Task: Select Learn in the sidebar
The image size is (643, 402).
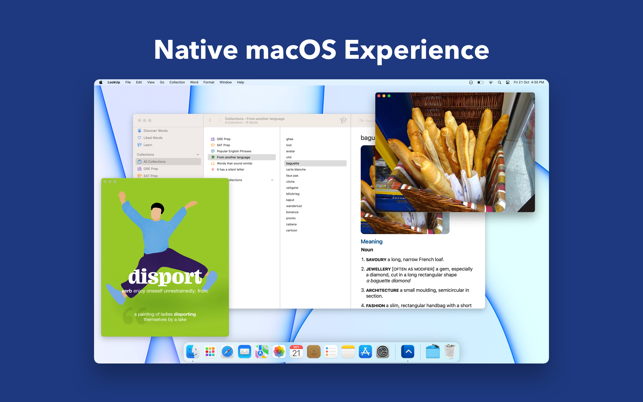Action: [168, 145]
